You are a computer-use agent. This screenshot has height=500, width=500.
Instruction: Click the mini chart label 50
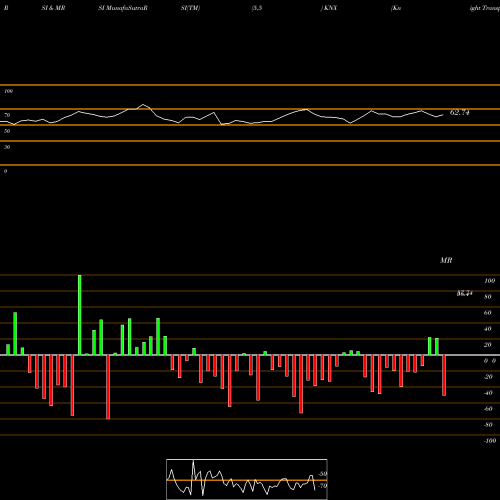(323, 474)
